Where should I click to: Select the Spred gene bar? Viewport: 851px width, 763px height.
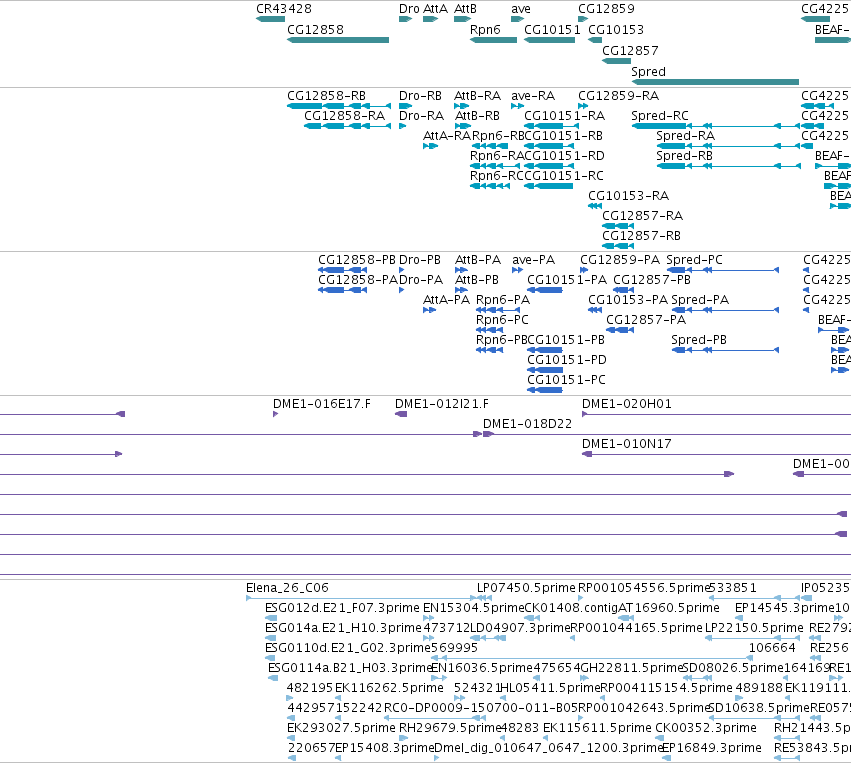(x=715, y=82)
